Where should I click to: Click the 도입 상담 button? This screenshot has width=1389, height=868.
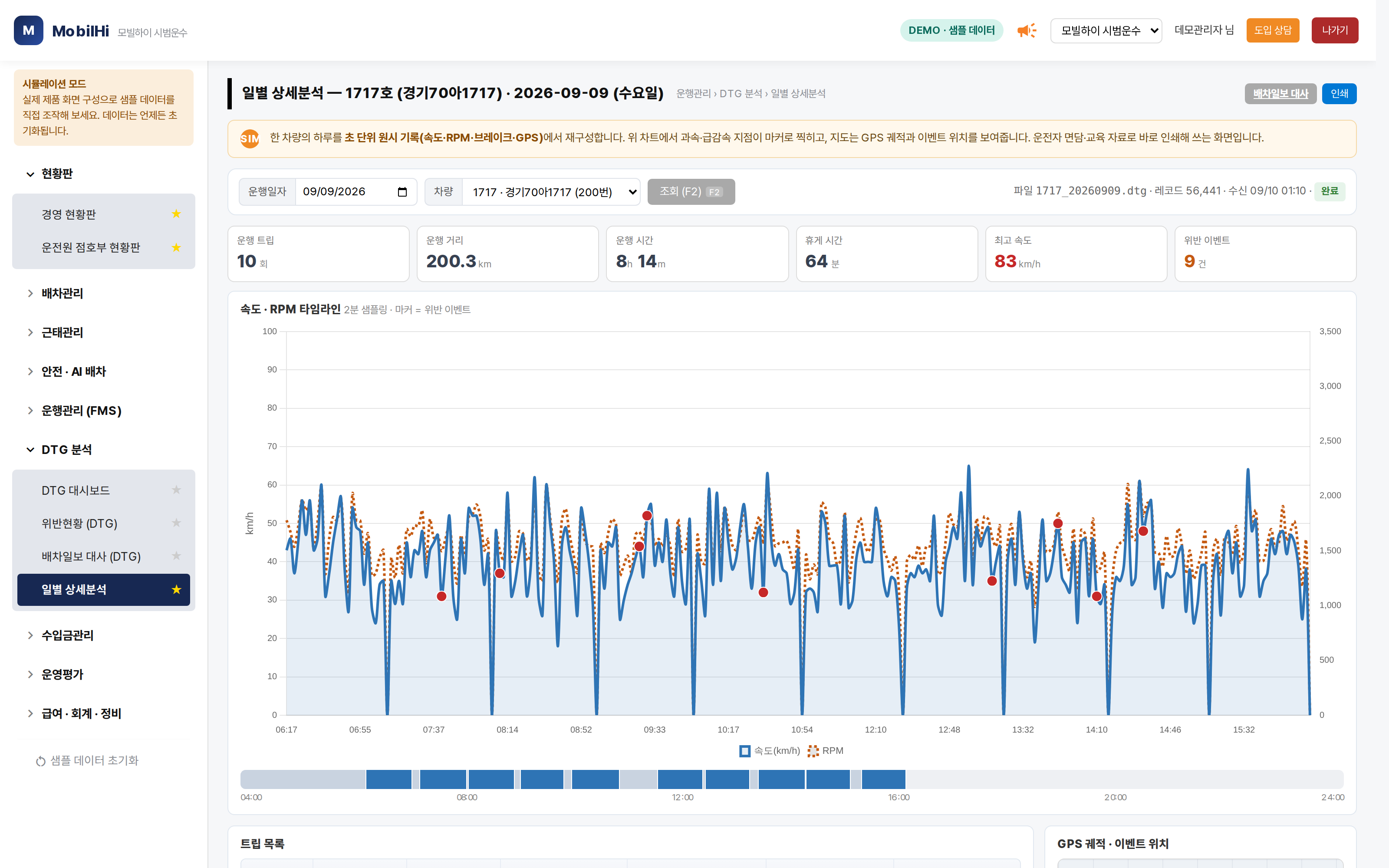coord(1273,30)
